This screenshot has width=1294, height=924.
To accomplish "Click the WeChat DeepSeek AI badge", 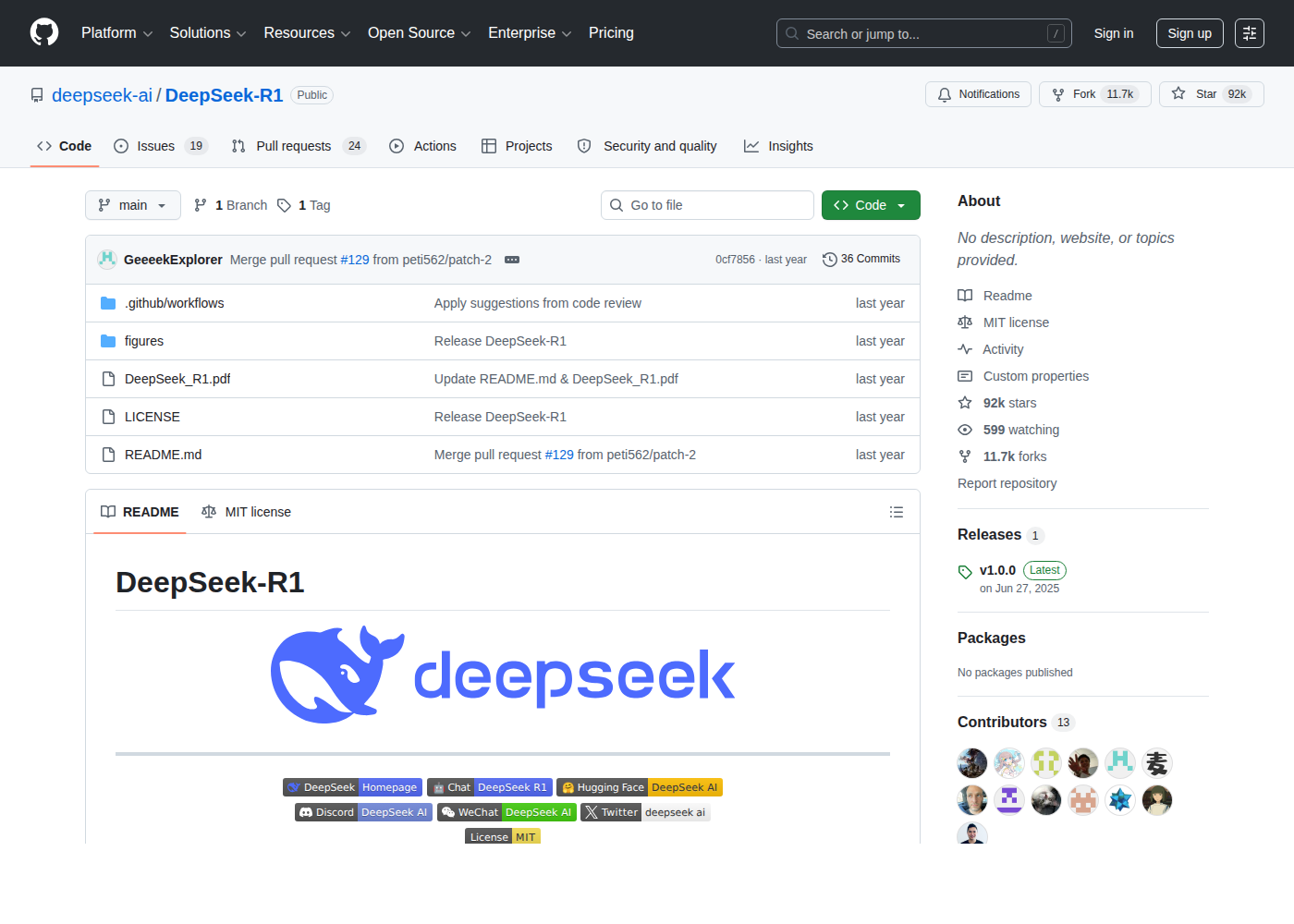I will click(x=507, y=812).
